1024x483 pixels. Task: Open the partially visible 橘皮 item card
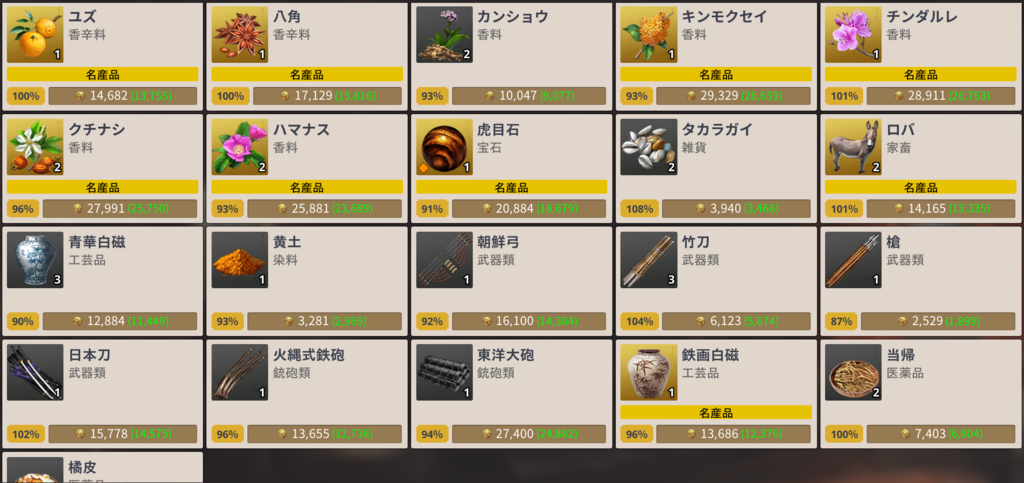(x=103, y=468)
